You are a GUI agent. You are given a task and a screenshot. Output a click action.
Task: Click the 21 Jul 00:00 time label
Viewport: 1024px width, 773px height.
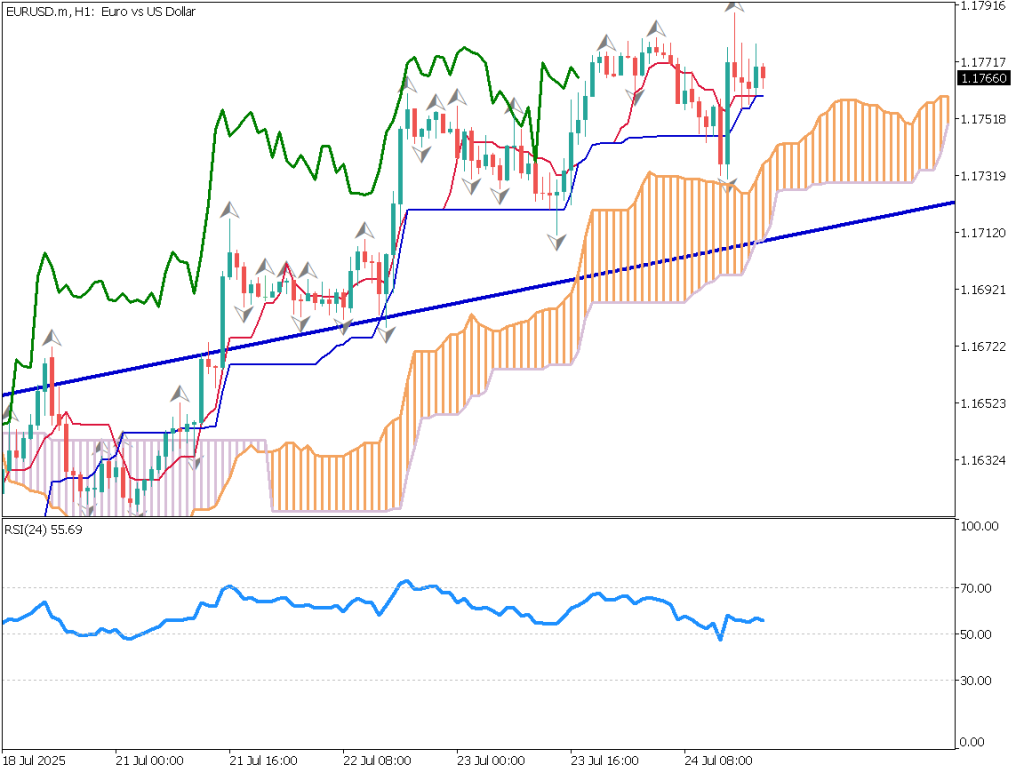click(148, 761)
